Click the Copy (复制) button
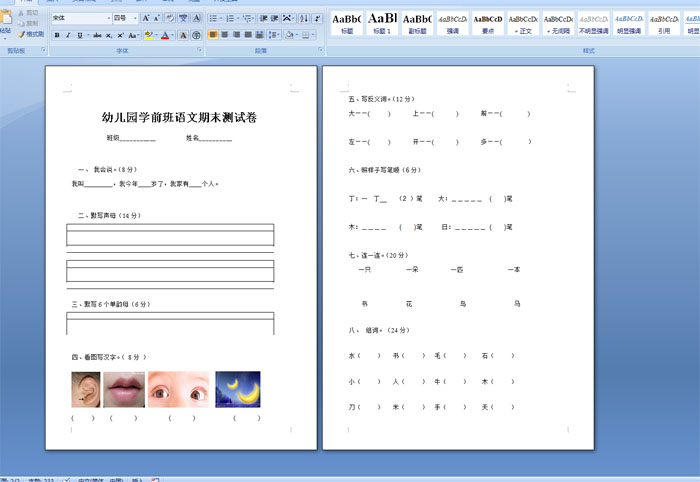700x482 pixels. tap(29, 23)
